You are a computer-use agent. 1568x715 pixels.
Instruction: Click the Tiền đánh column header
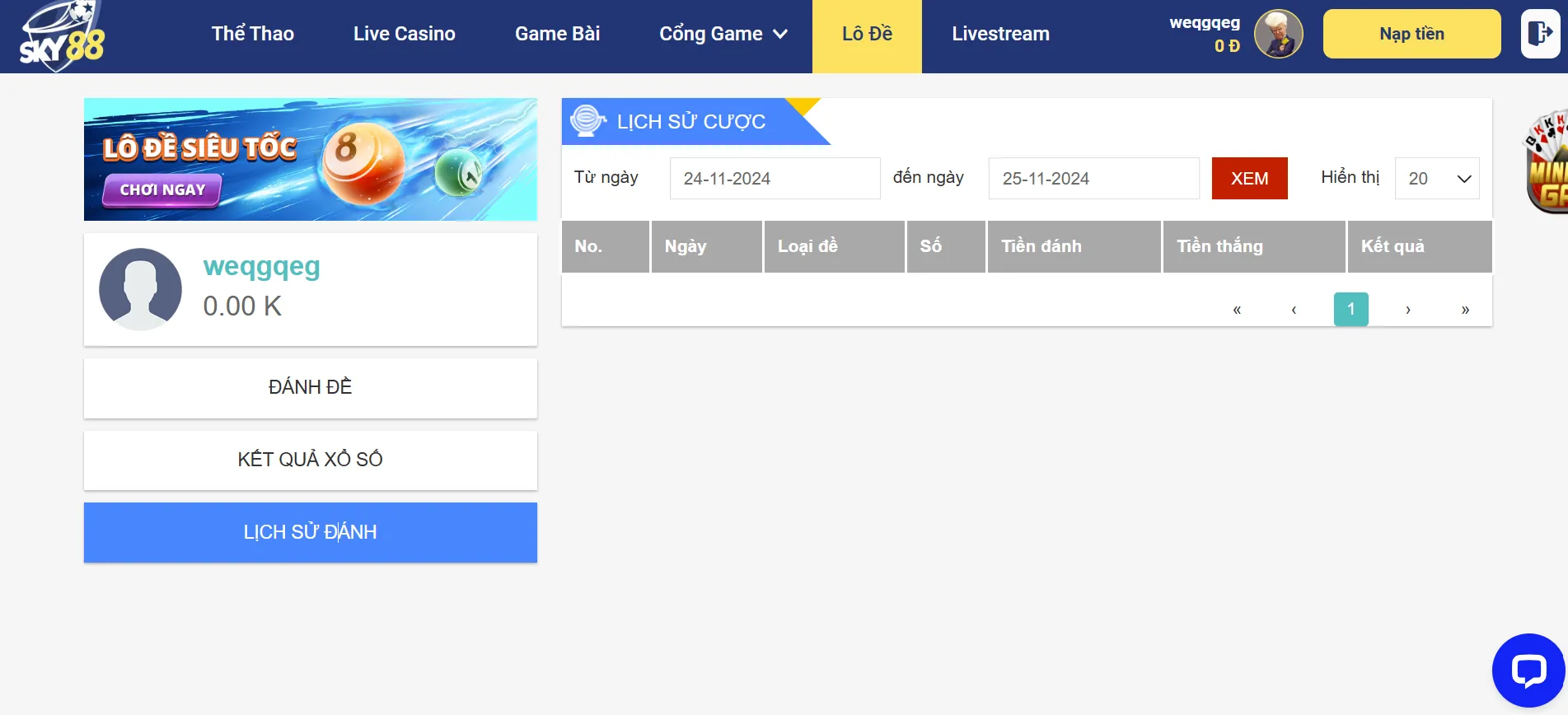1074,246
